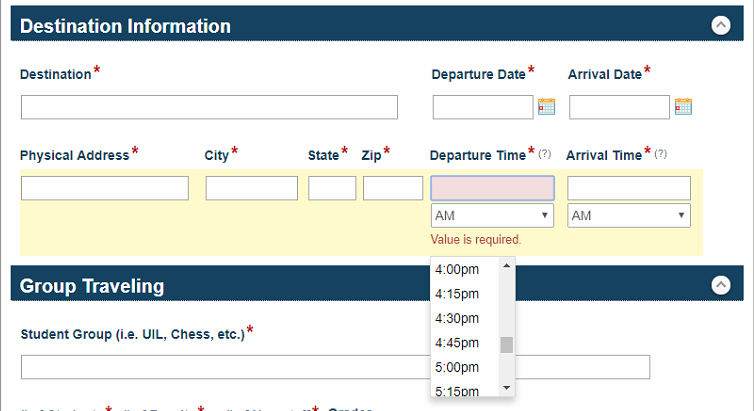The height and width of the screenshot is (411, 754).
Task: Click the time list scroll-up arrow
Action: tap(506, 265)
